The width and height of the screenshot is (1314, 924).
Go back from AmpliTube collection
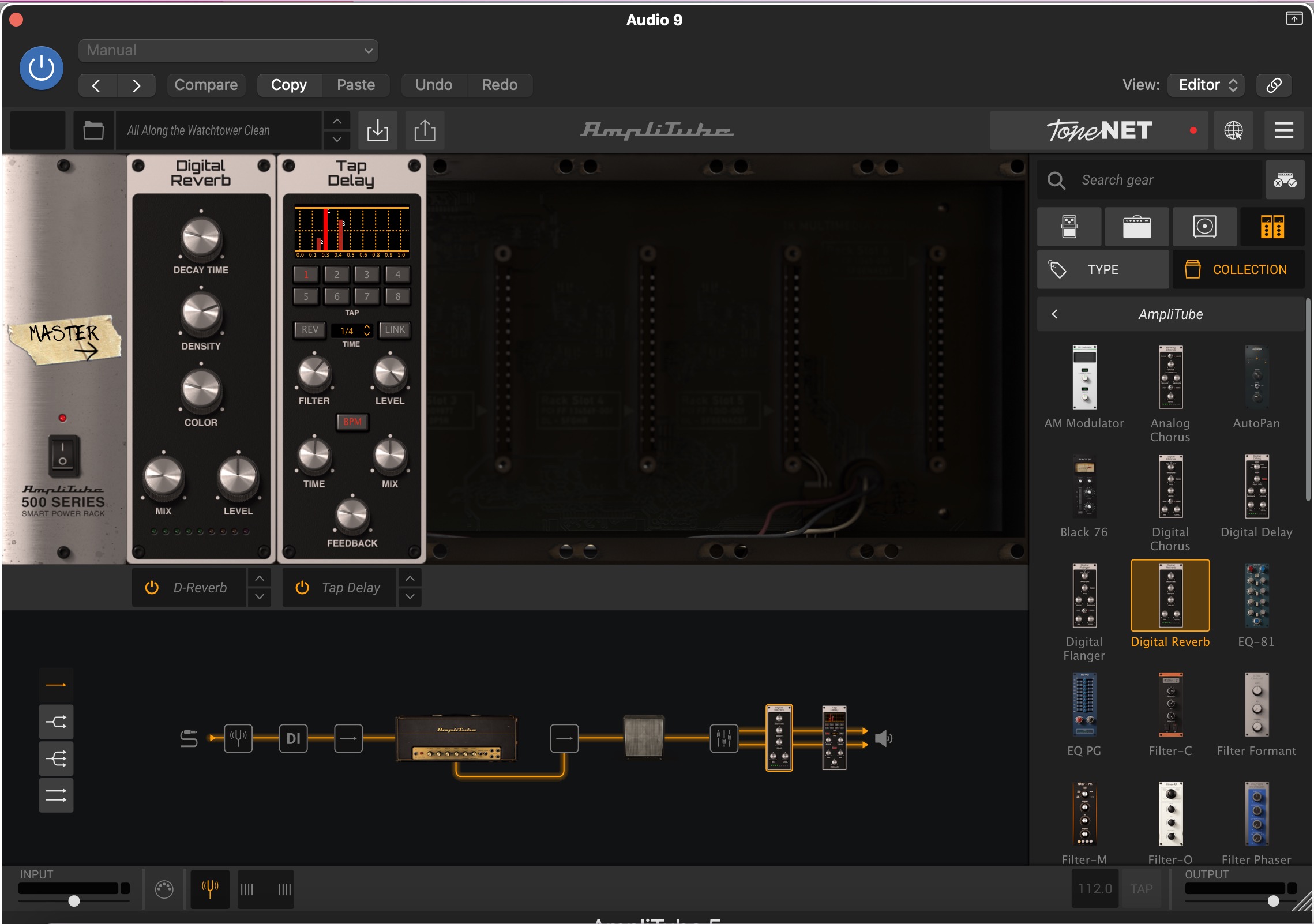coord(1054,314)
